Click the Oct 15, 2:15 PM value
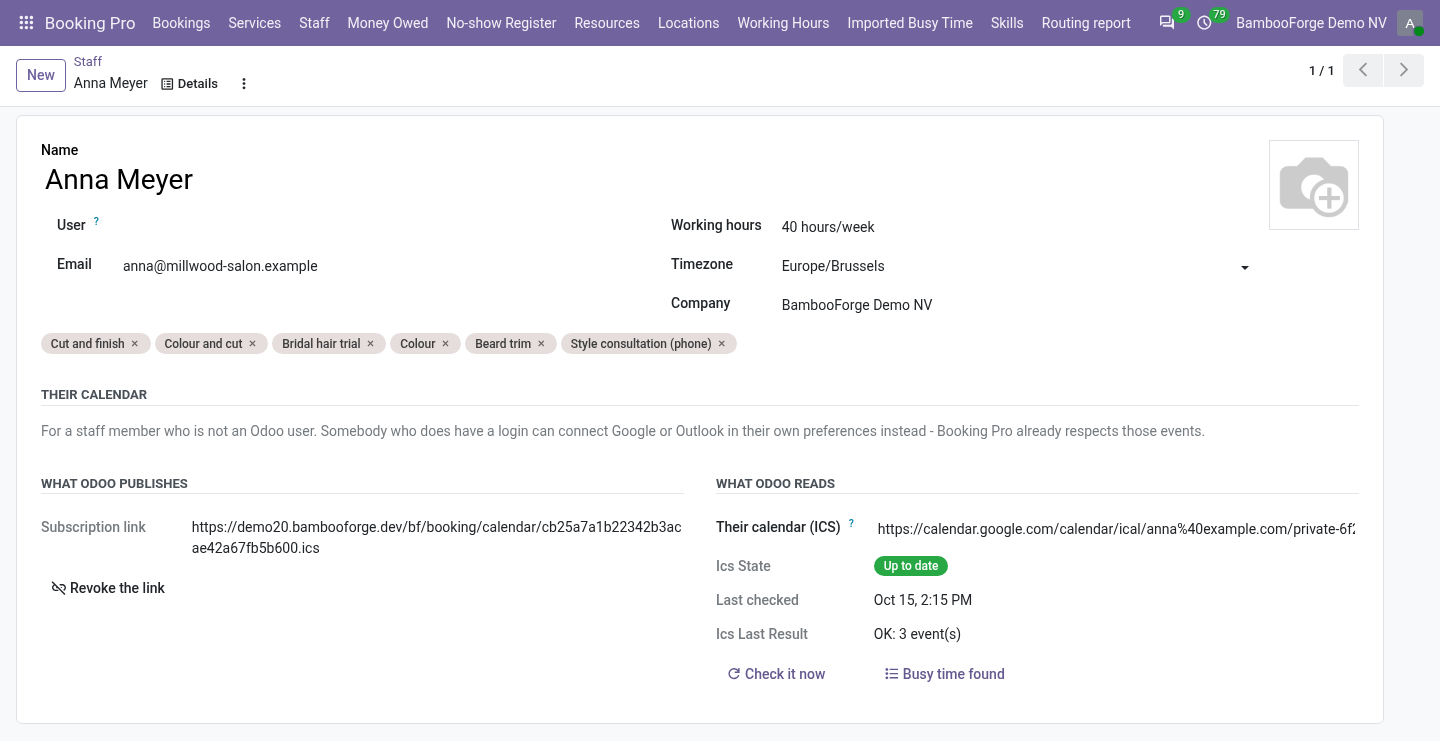The height and width of the screenshot is (741, 1440). 923,600
